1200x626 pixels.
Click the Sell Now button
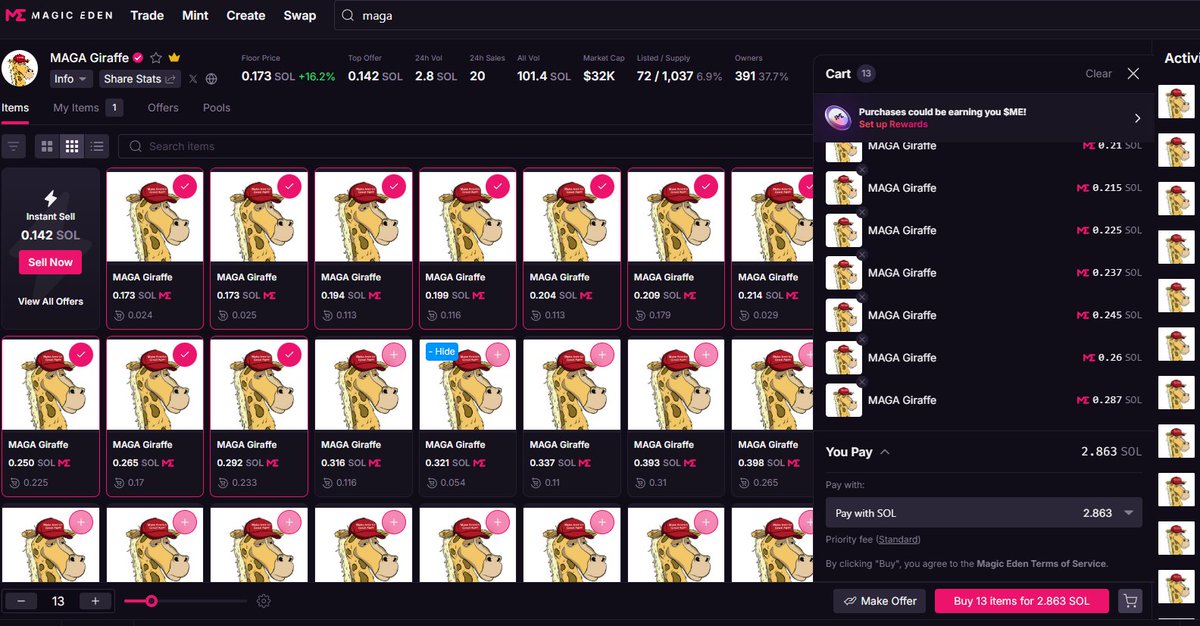click(x=50, y=262)
